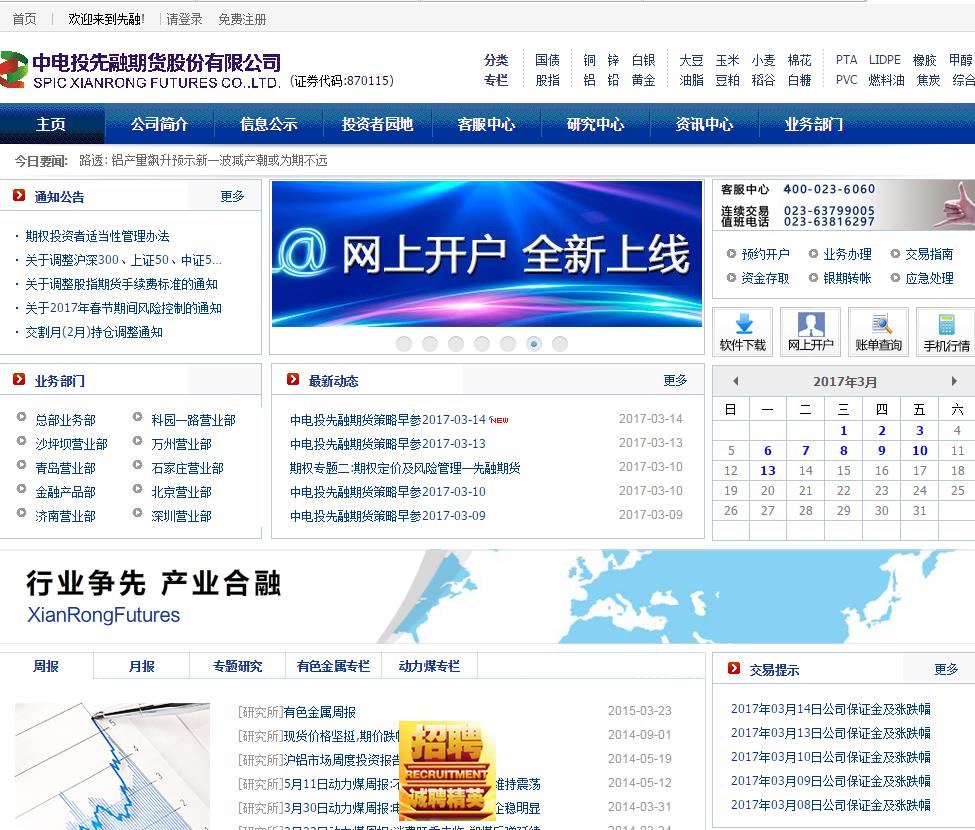This screenshot has width=975, height=830.
Task: Click the 招聘 recruitment floating ad
Action: (446, 771)
